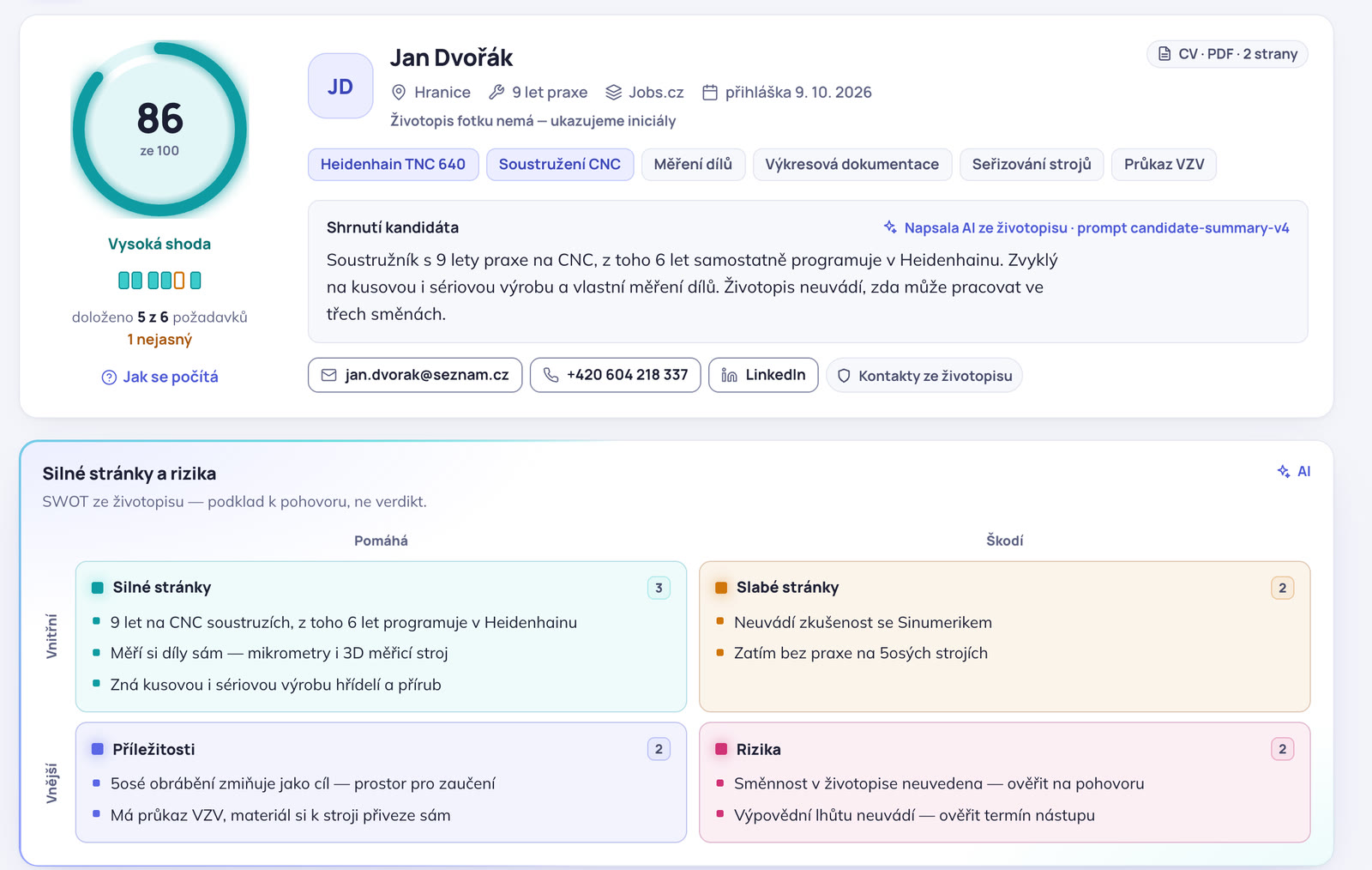Click the Příležitosti heading
The image size is (1372, 870).
(153, 749)
